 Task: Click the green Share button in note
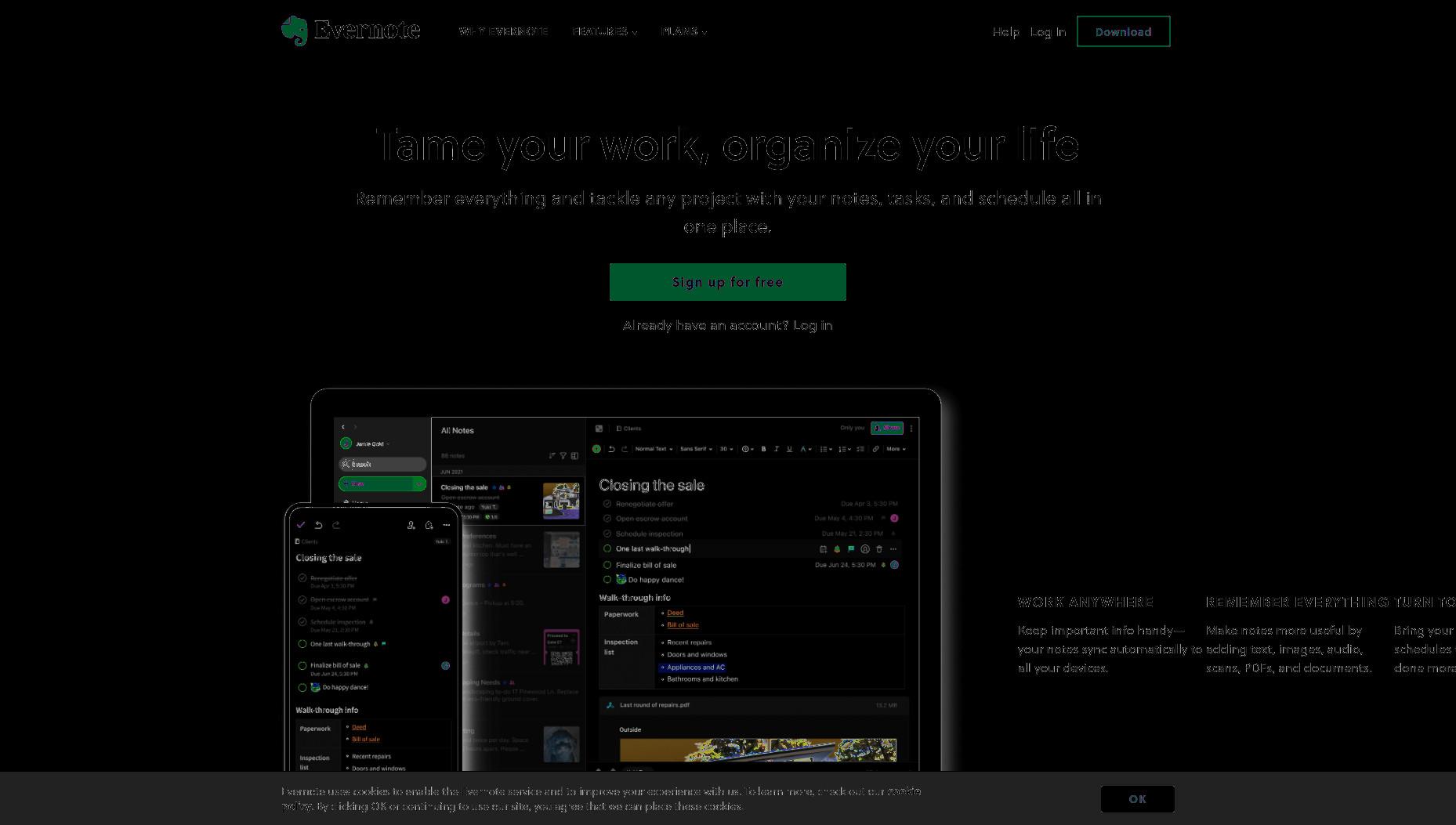pos(887,428)
